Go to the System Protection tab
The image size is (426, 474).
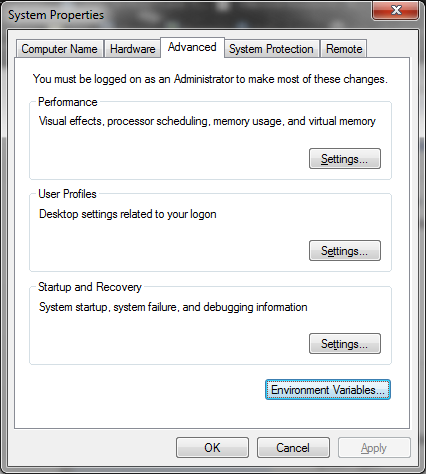[271, 49]
